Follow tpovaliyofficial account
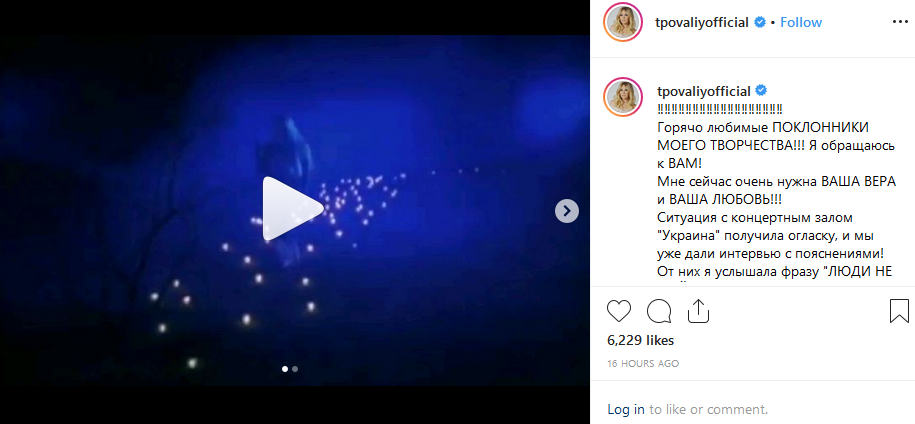Image resolution: width=915 pixels, height=424 pixels. (801, 22)
